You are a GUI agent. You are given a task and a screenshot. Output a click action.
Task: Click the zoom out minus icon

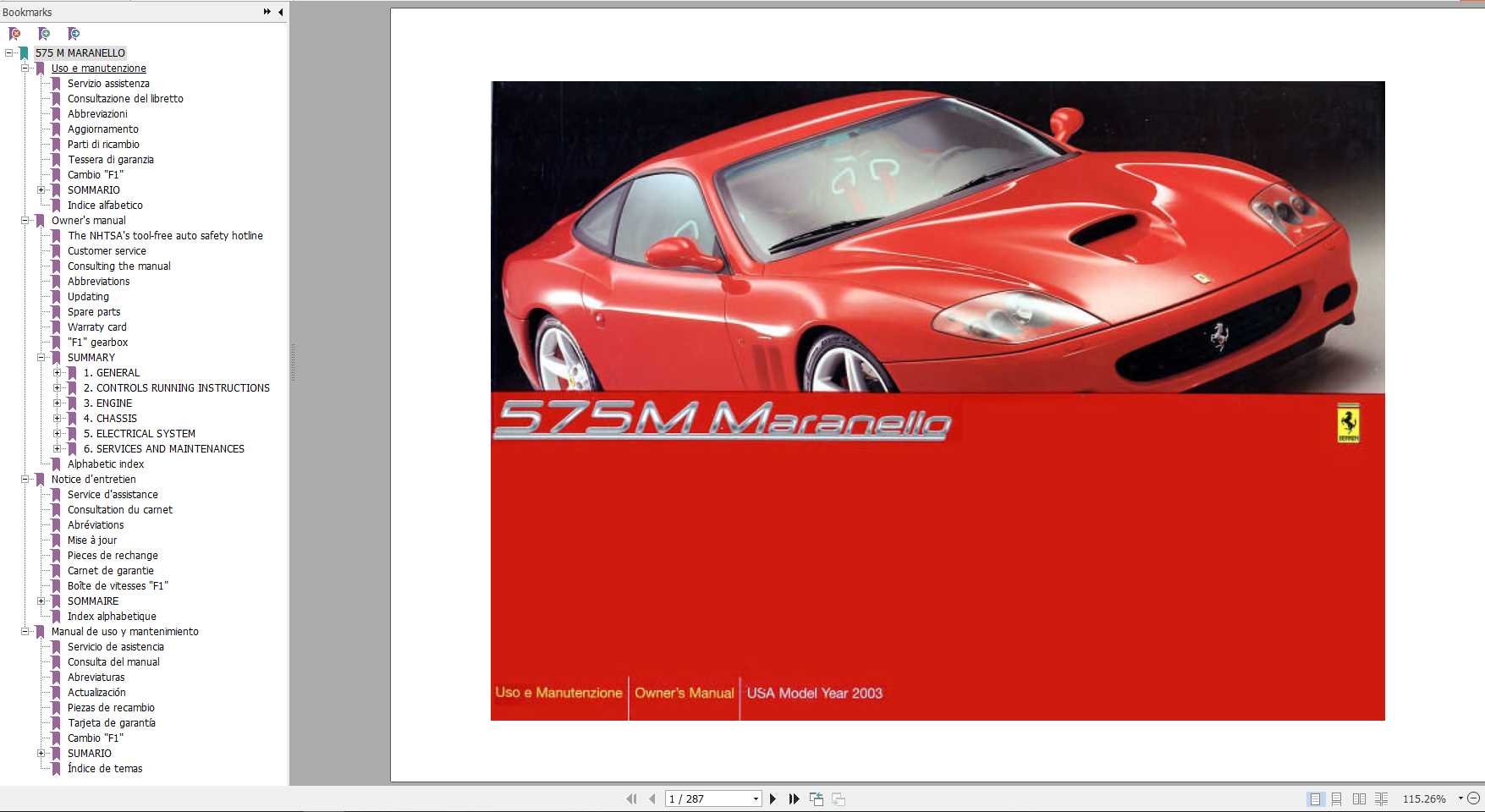[x=1474, y=798]
